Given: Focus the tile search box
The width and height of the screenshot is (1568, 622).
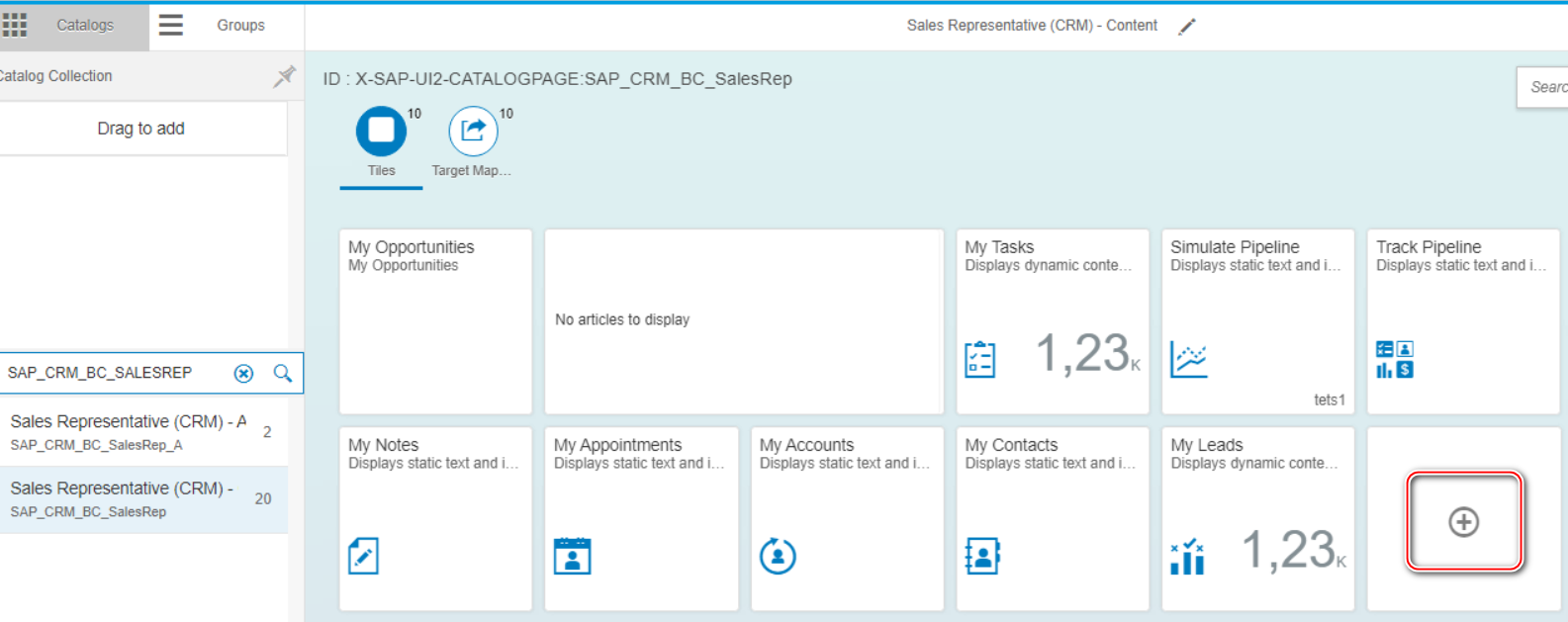Looking at the screenshot, I should coord(1545,87).
